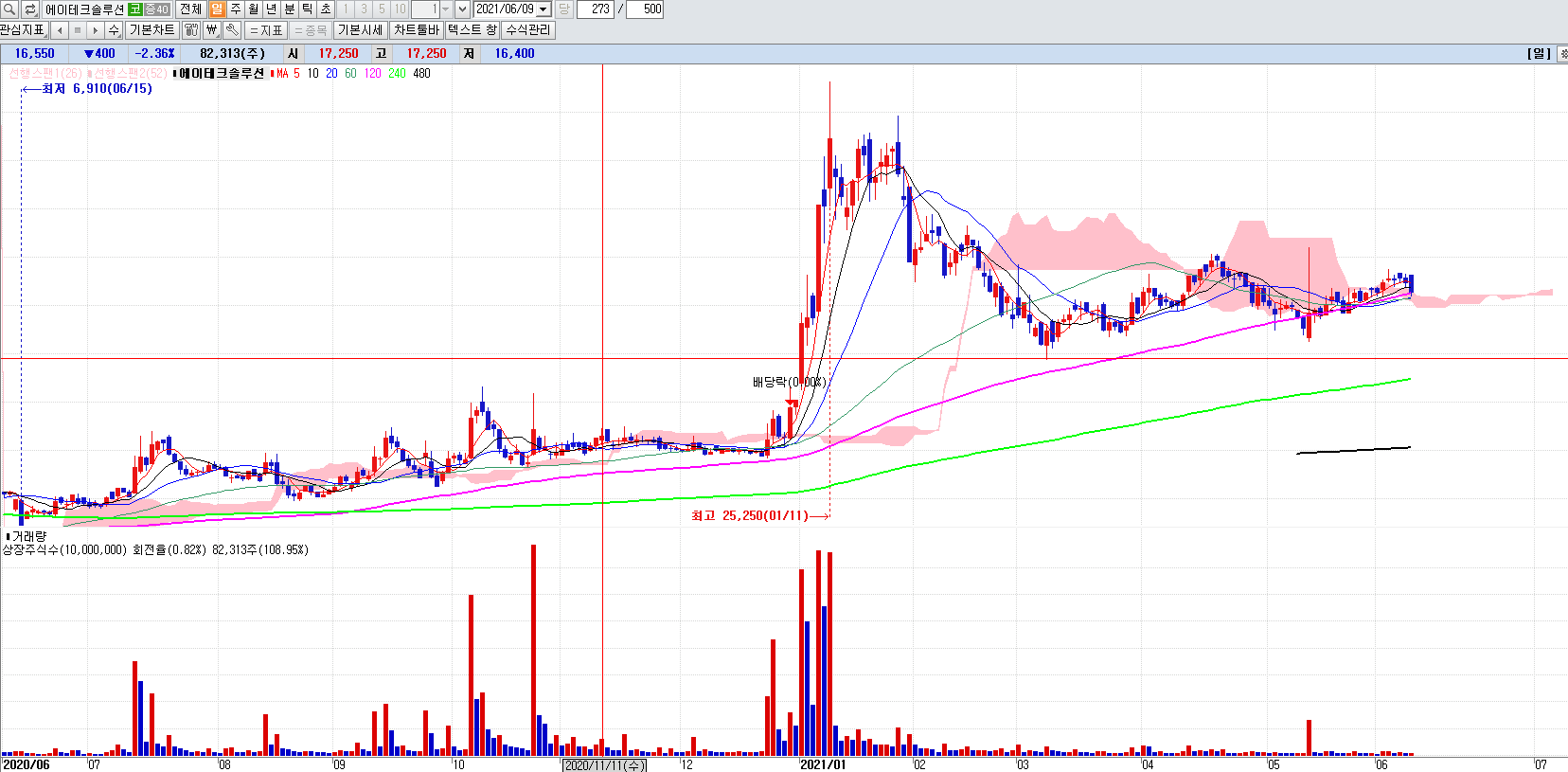
Task: Toggle the 차트툴바 button
Action: point(417,30)
